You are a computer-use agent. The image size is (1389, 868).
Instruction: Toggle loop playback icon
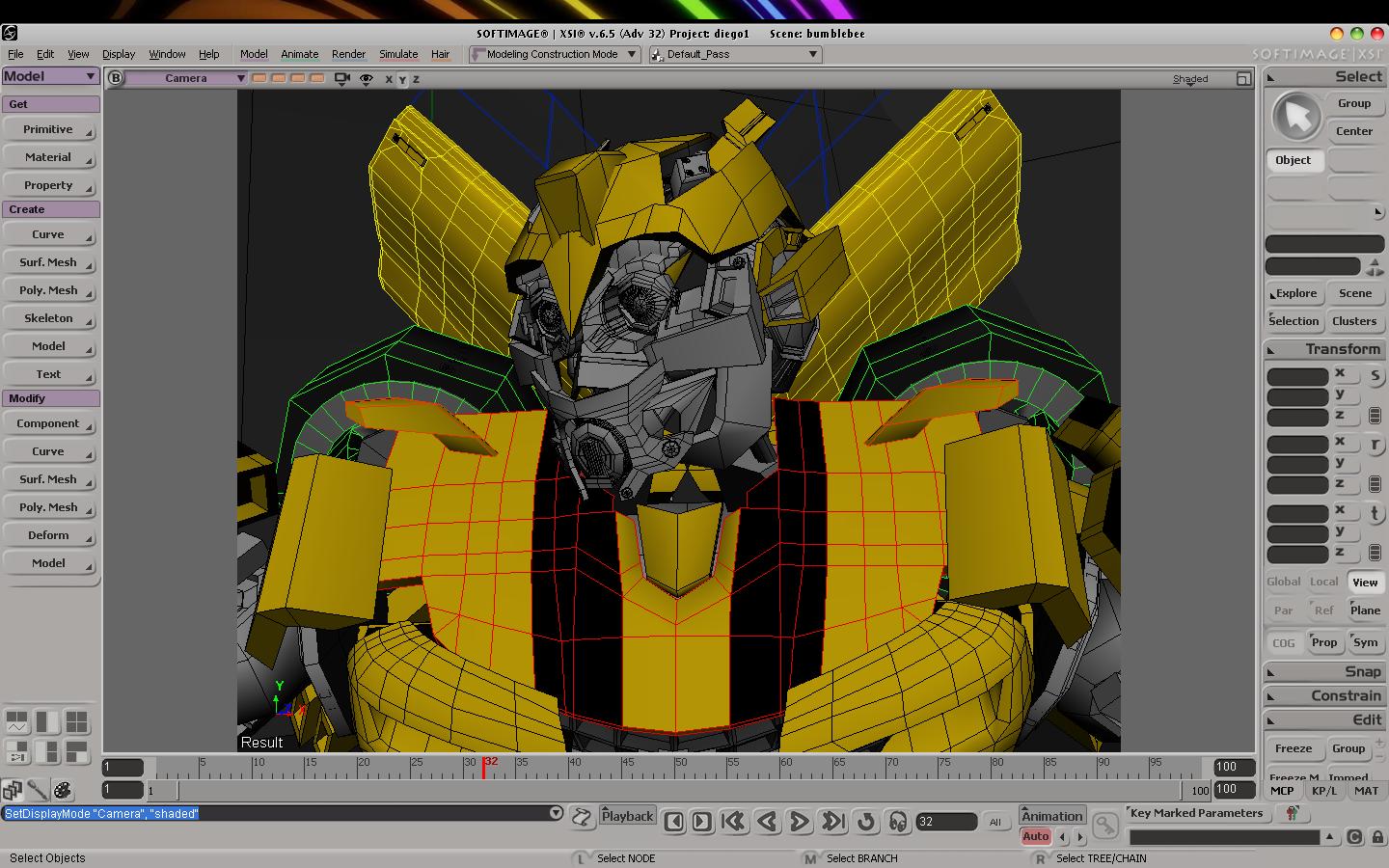click(x=866, y=822)
